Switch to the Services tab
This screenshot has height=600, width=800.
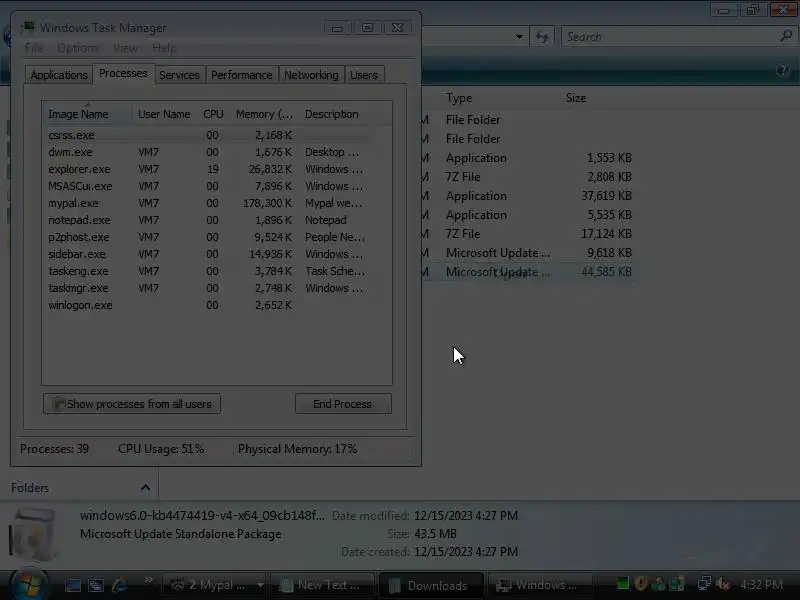(x=179, y=75)
